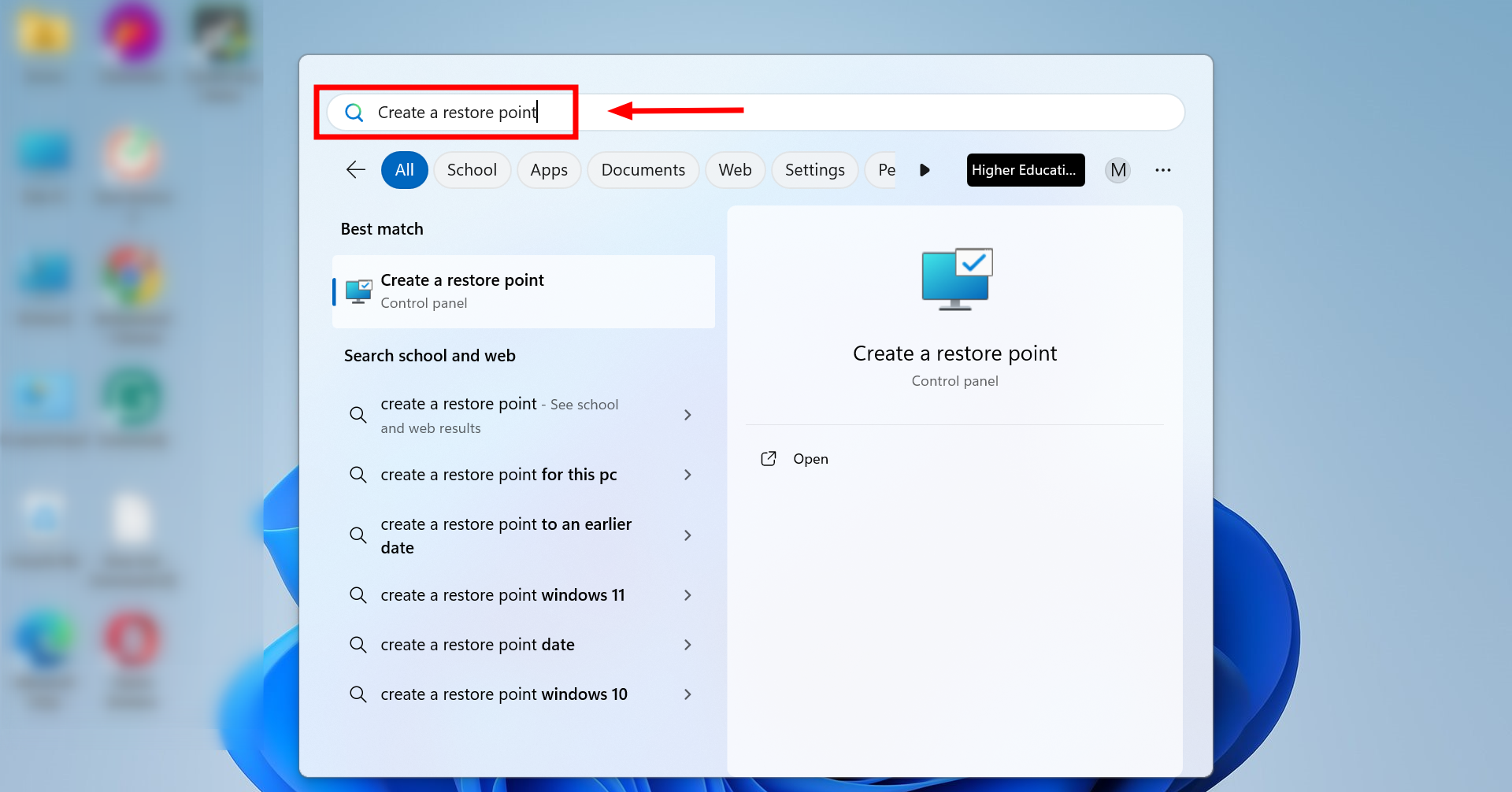Screen dimensions: 1512x792
Task: Switch to the Settings filter tab
Action: point(814,169)
